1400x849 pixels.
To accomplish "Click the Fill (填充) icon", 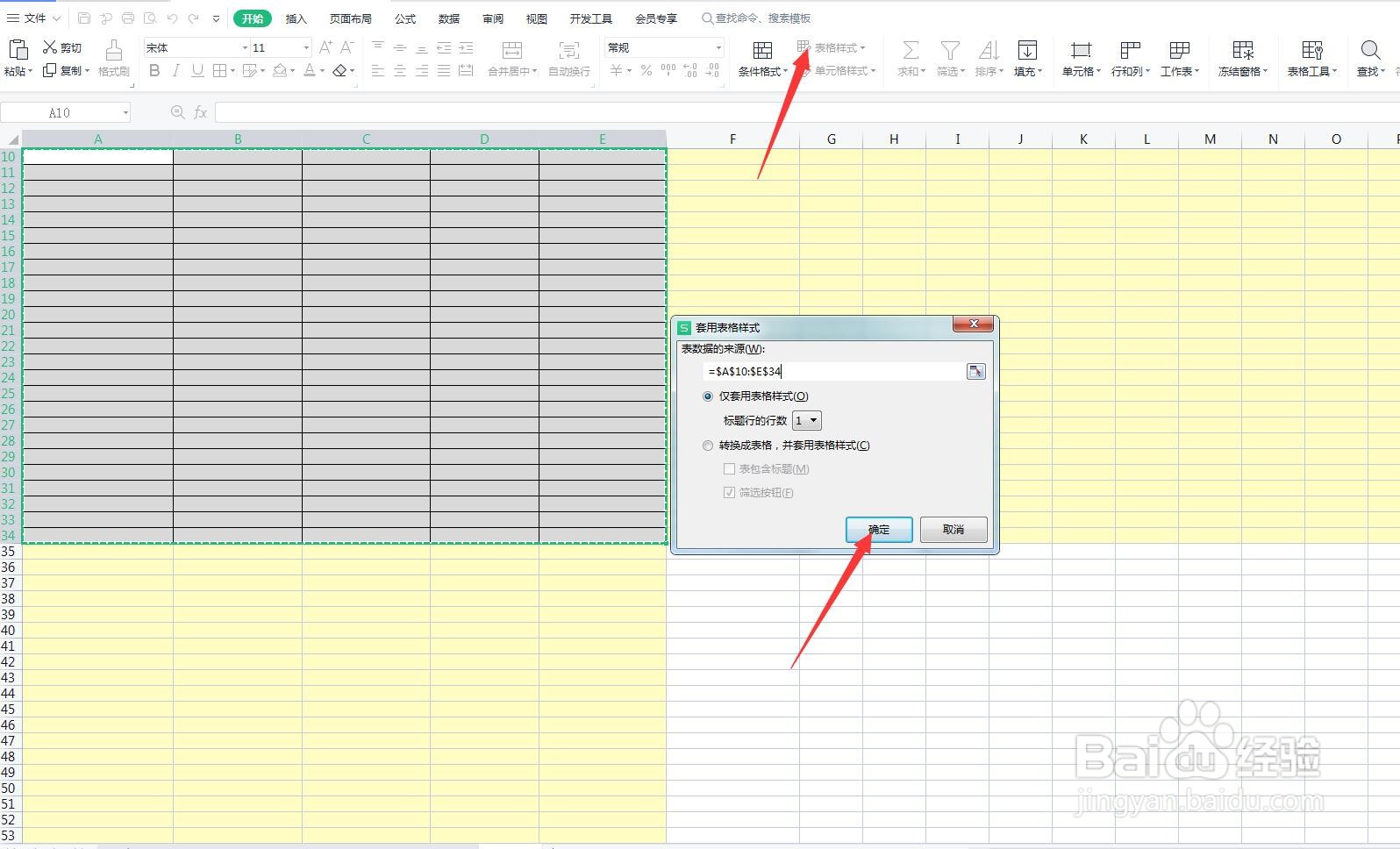I will (x=1027, y=50).
